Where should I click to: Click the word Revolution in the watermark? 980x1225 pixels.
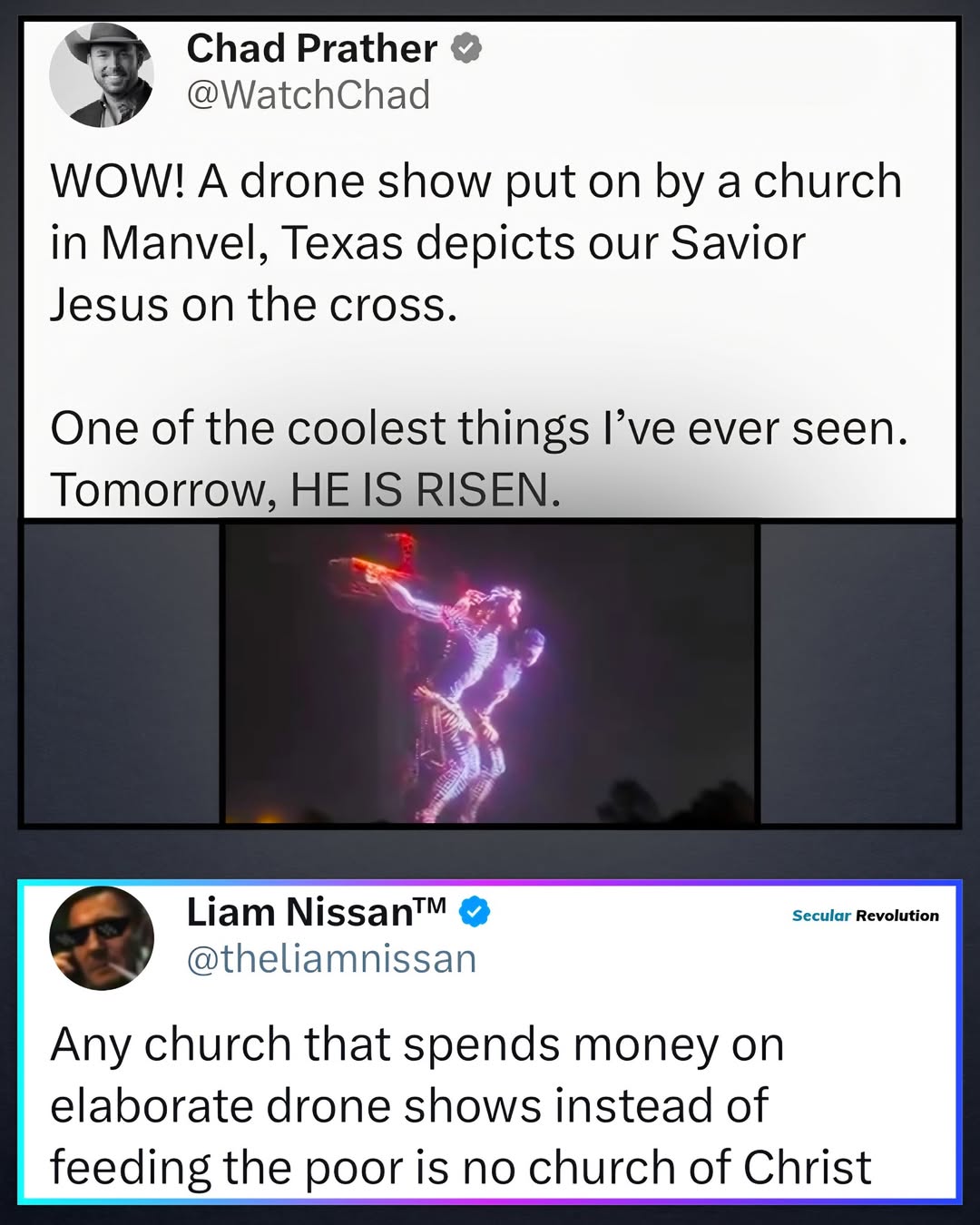897,916
